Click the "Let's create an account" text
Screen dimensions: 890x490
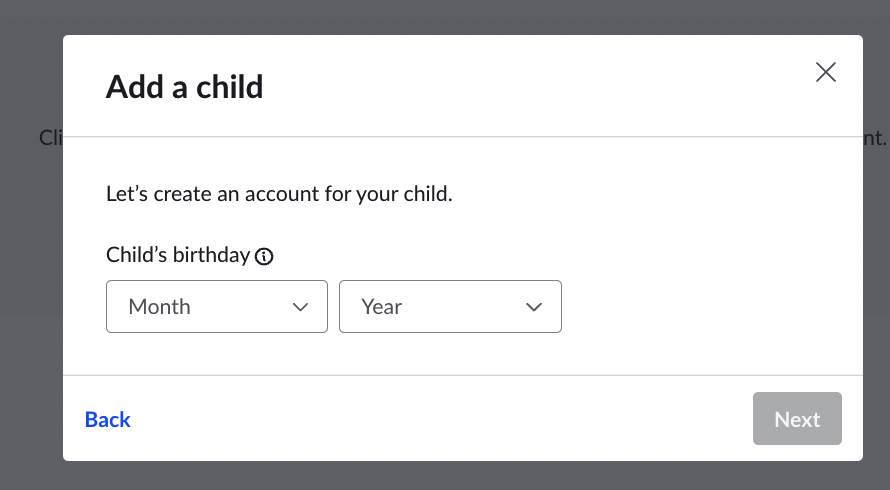coord(279,194)
